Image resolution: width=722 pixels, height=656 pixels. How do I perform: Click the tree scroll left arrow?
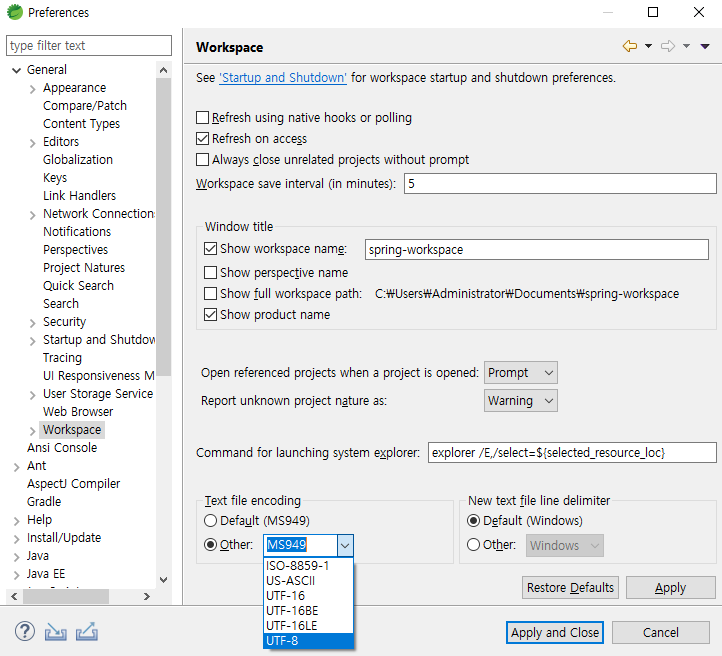coord(14,596)
